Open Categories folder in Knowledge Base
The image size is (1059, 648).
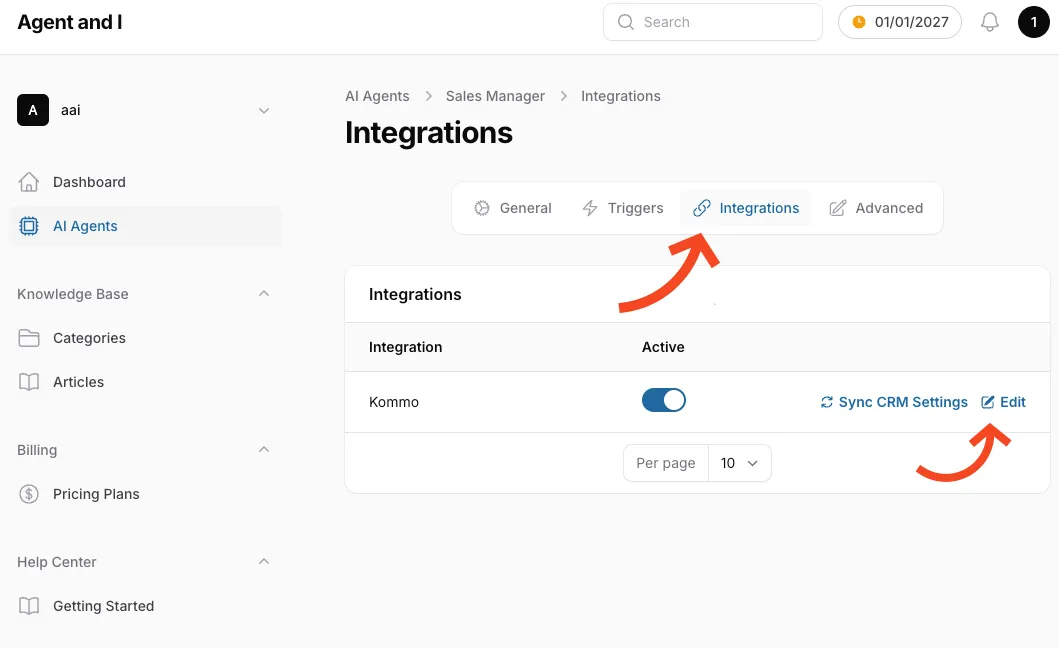(89, 338)
